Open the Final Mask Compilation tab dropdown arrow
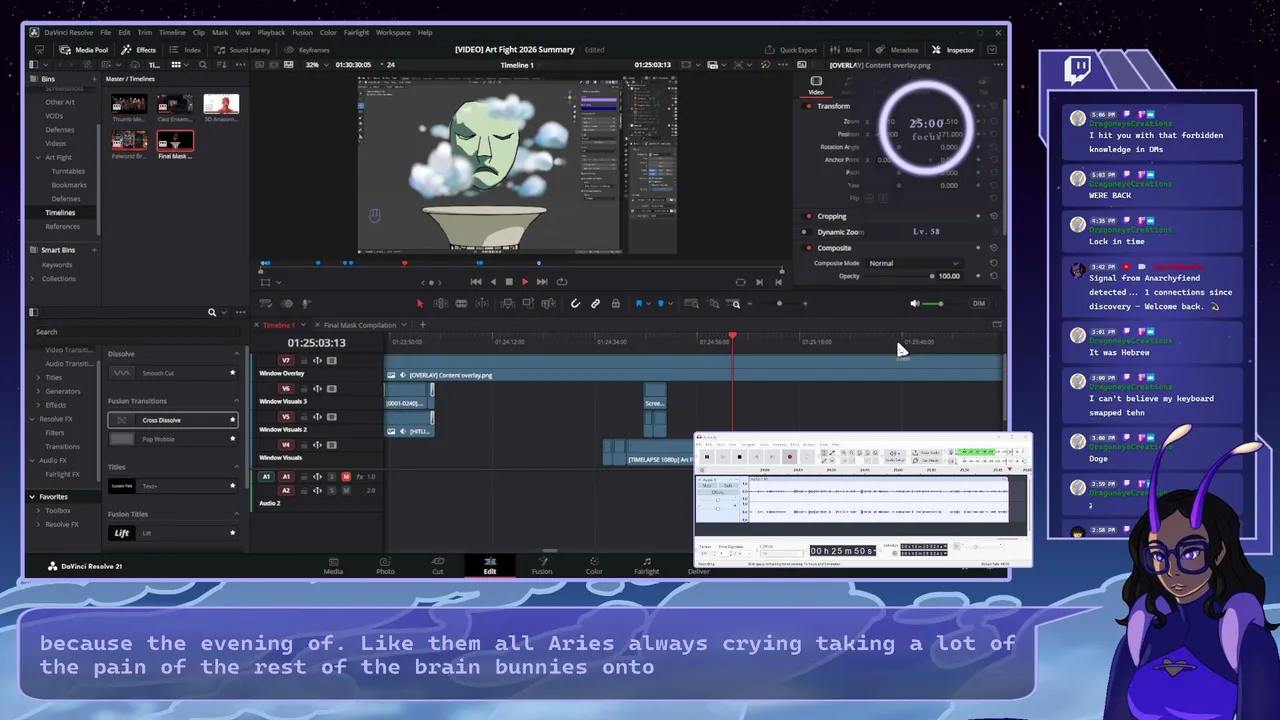The image size is (1280, 720). click(403, 325)
